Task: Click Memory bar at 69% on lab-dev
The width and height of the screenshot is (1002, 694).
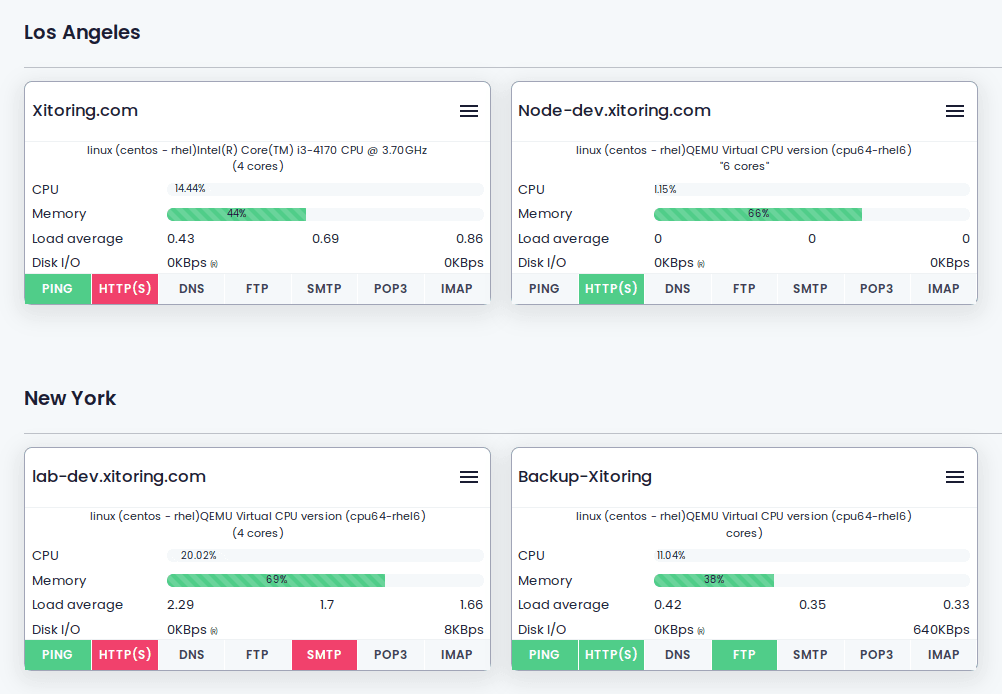Action: tap(276, 580)
